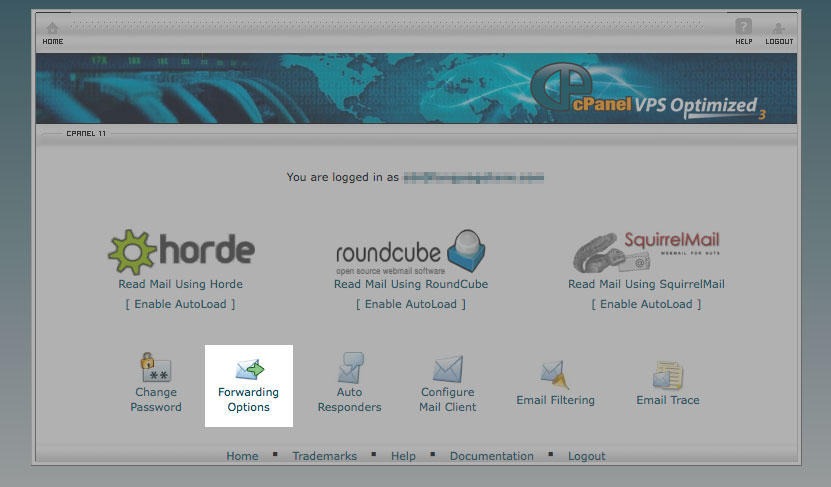Click the Auto Responders icon

click(x=350, y=367)
